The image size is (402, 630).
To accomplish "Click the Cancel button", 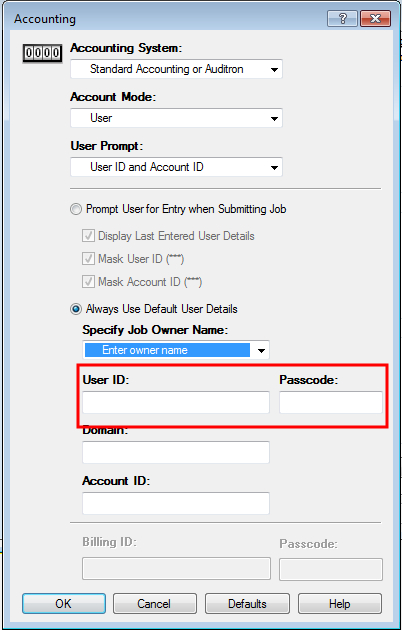I will (155, 603).
